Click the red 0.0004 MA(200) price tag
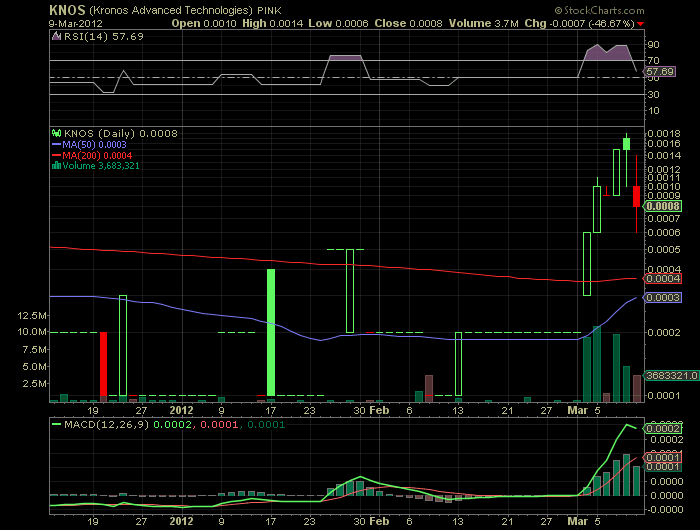The height and width of the screenshot is (530, 700). click(662, 279)
